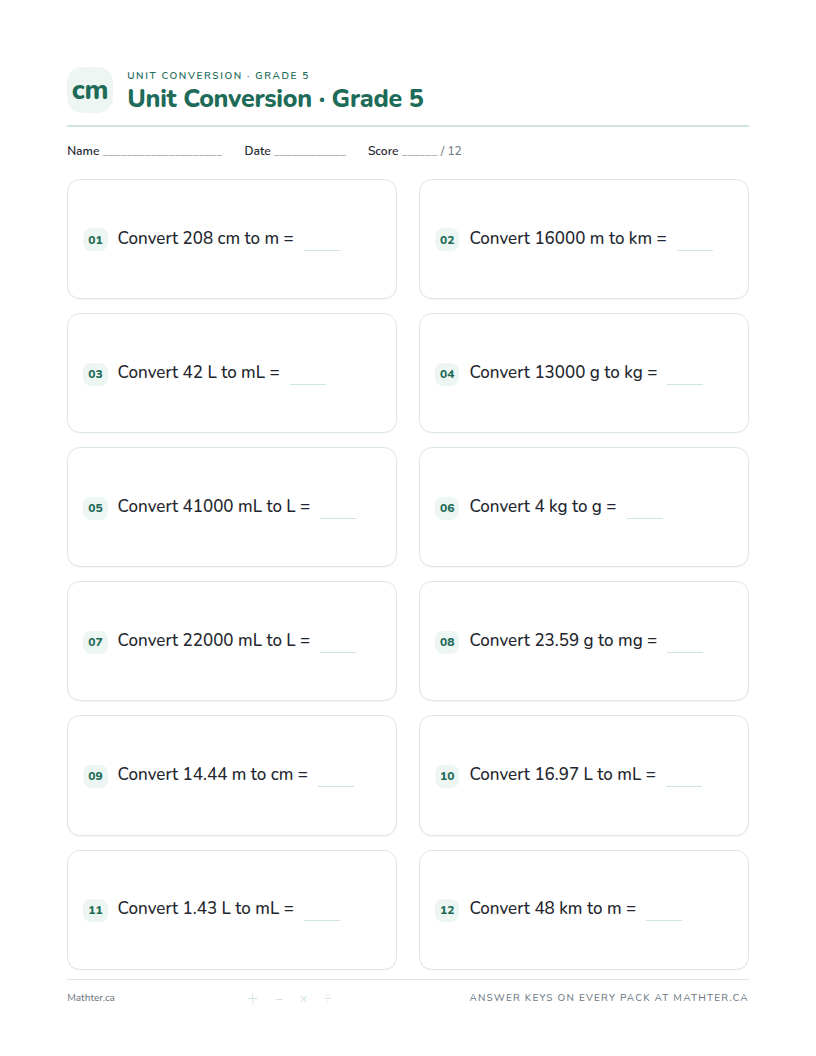Screen dimensions: 816x1056
Task: Click the question number badge '01'
Action: click(x=96, y=240)
